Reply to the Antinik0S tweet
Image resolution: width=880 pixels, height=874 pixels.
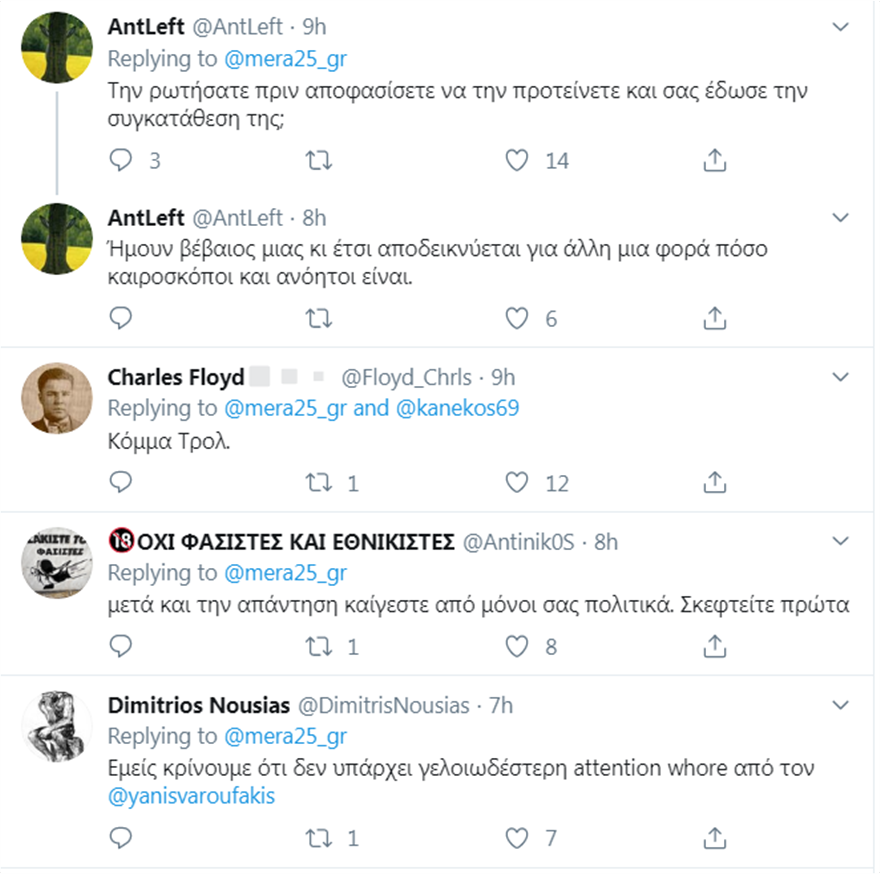[120, 646]
